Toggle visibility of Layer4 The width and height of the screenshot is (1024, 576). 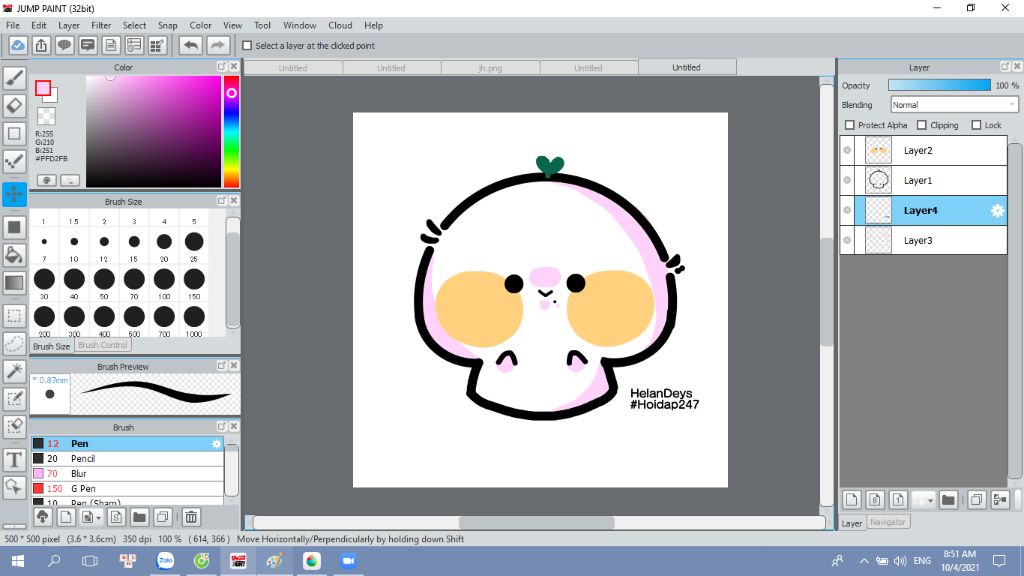(x=847, y=210)
